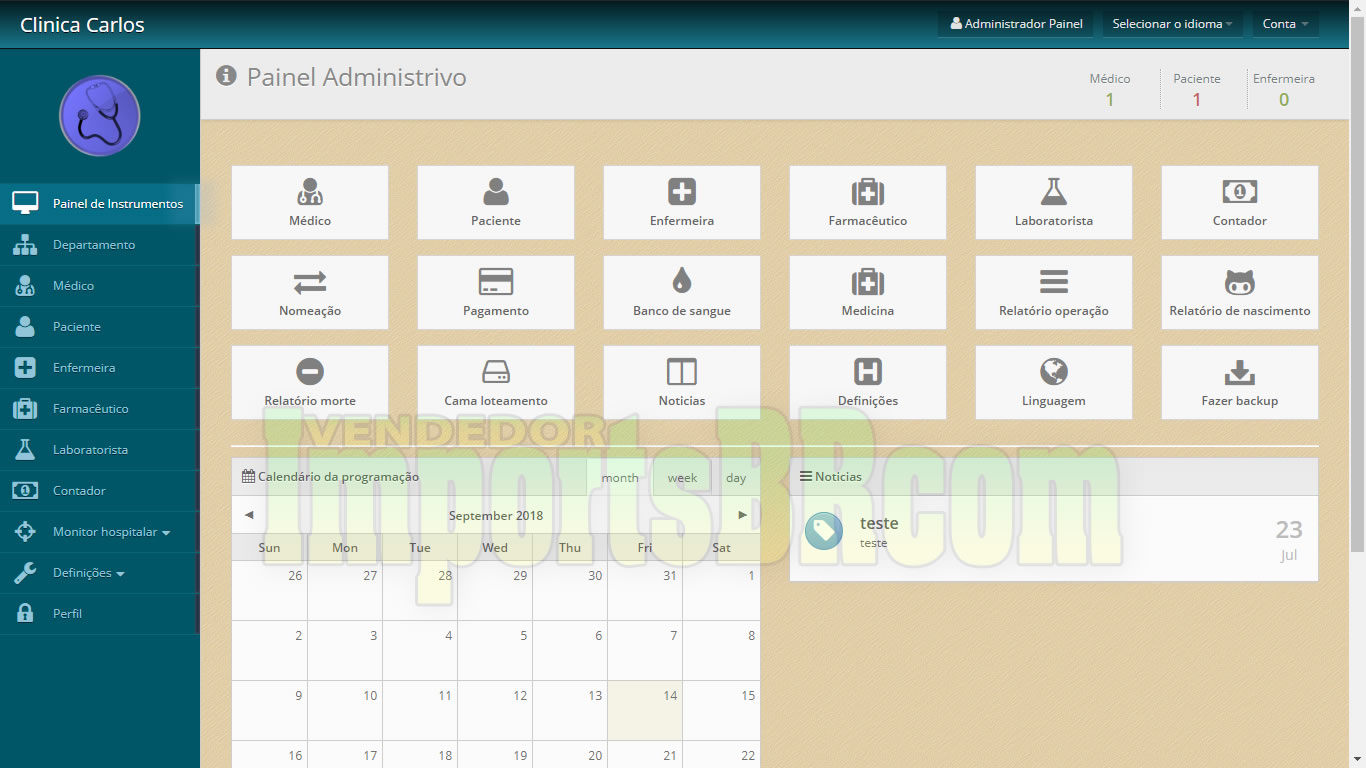Open the Linguagem globe tile icon
This screenshot has width=1366, height=768.
[x=1054, y=372]
